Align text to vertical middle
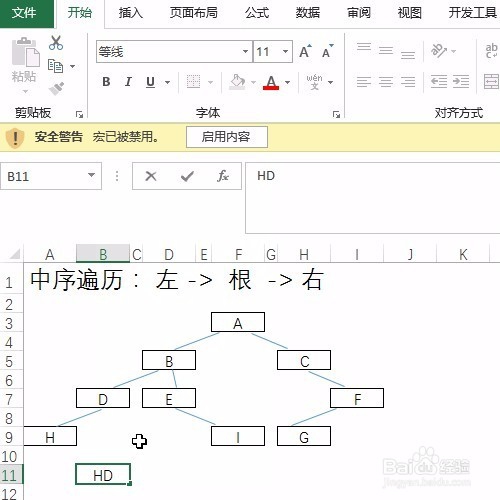The height and width of the screenshot is (500, 500). click(x=386, y=51)
